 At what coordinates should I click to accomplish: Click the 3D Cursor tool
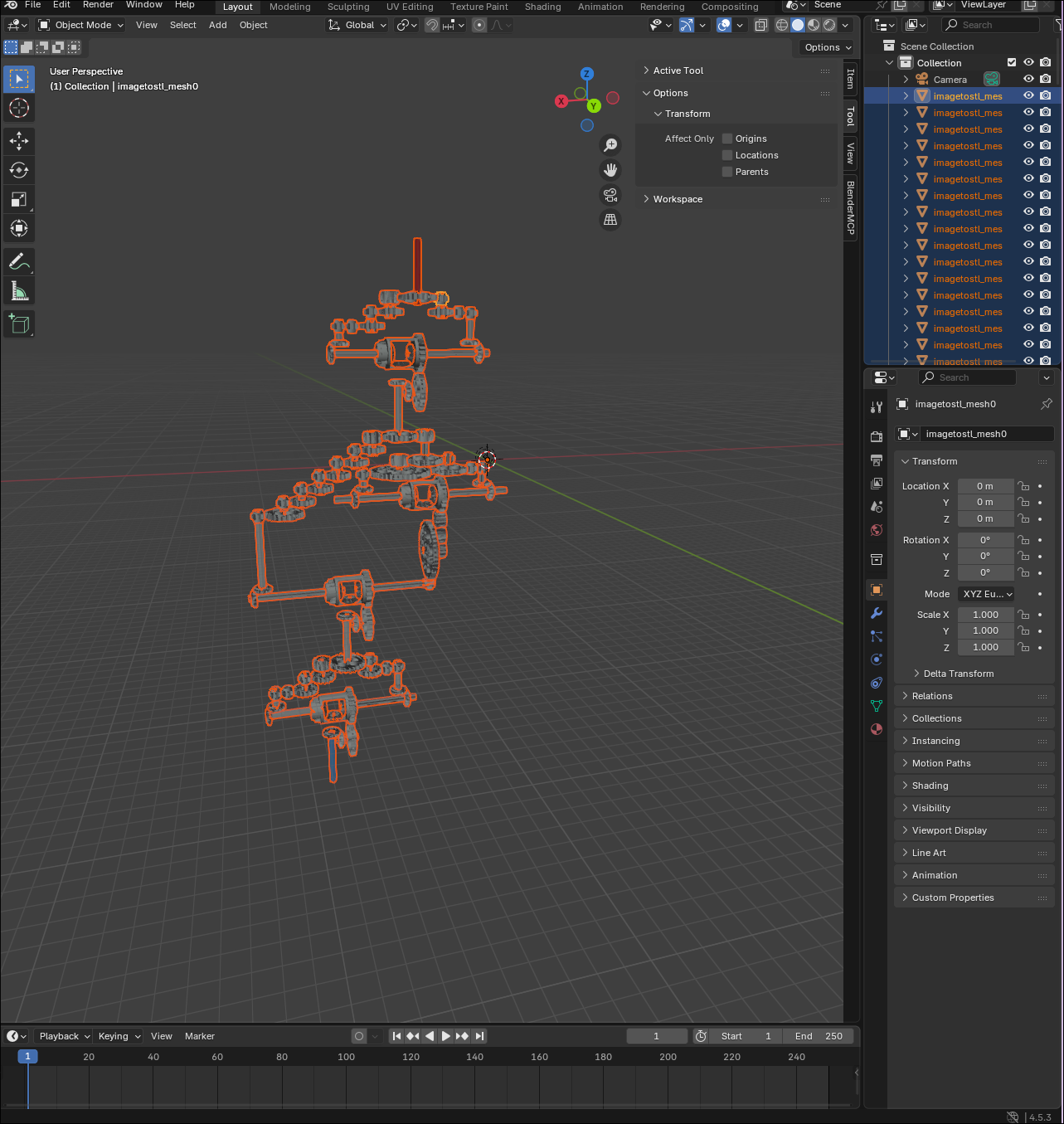19,108
